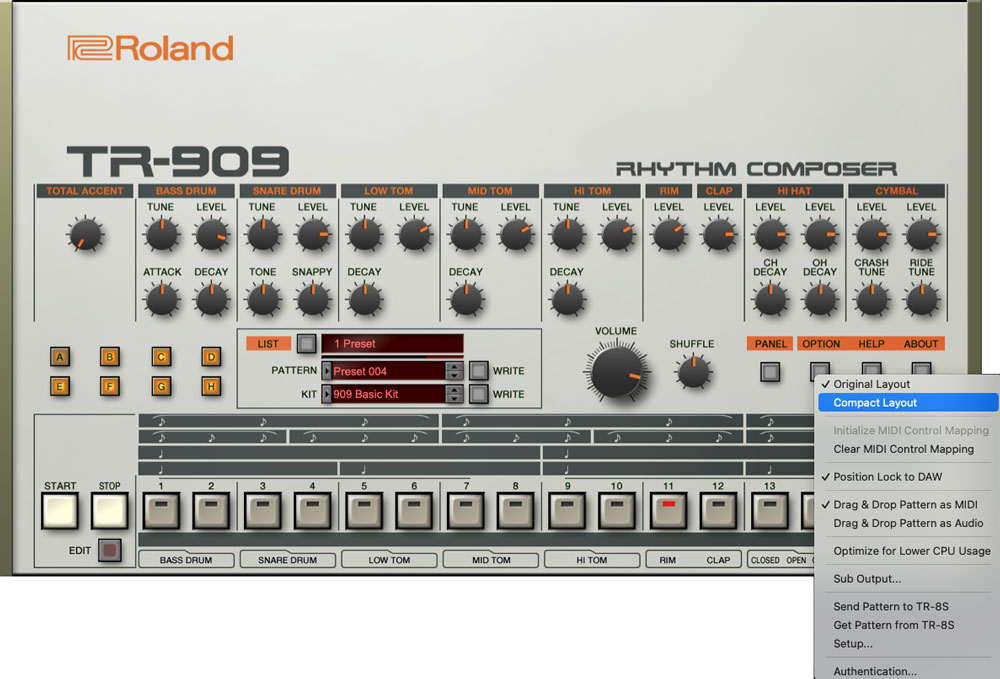Toggle step 9 button
Viewport: 1000px width, 679px height.
click(x=567, y=511)
